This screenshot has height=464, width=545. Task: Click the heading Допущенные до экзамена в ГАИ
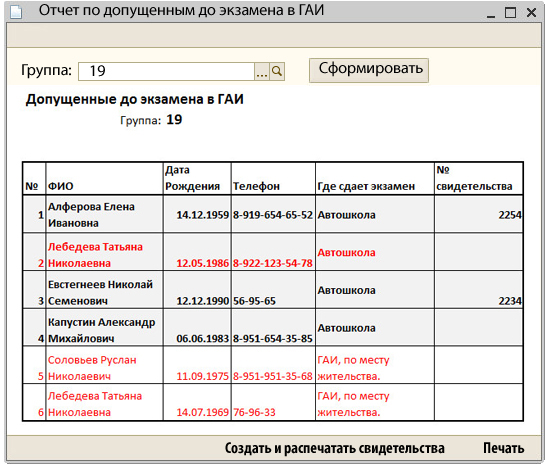135,99
